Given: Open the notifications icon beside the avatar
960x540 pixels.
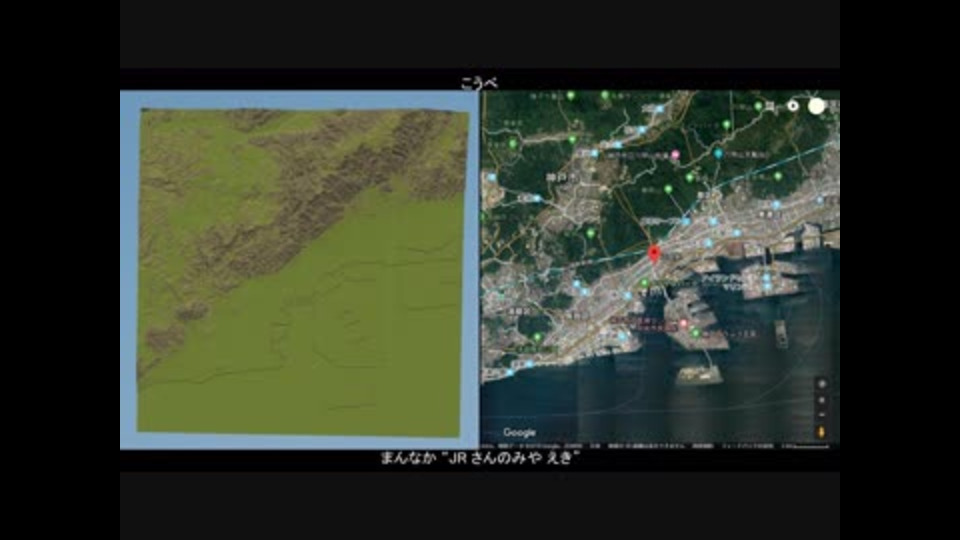Looking at the screenshot, I should [x=793, y=106].
